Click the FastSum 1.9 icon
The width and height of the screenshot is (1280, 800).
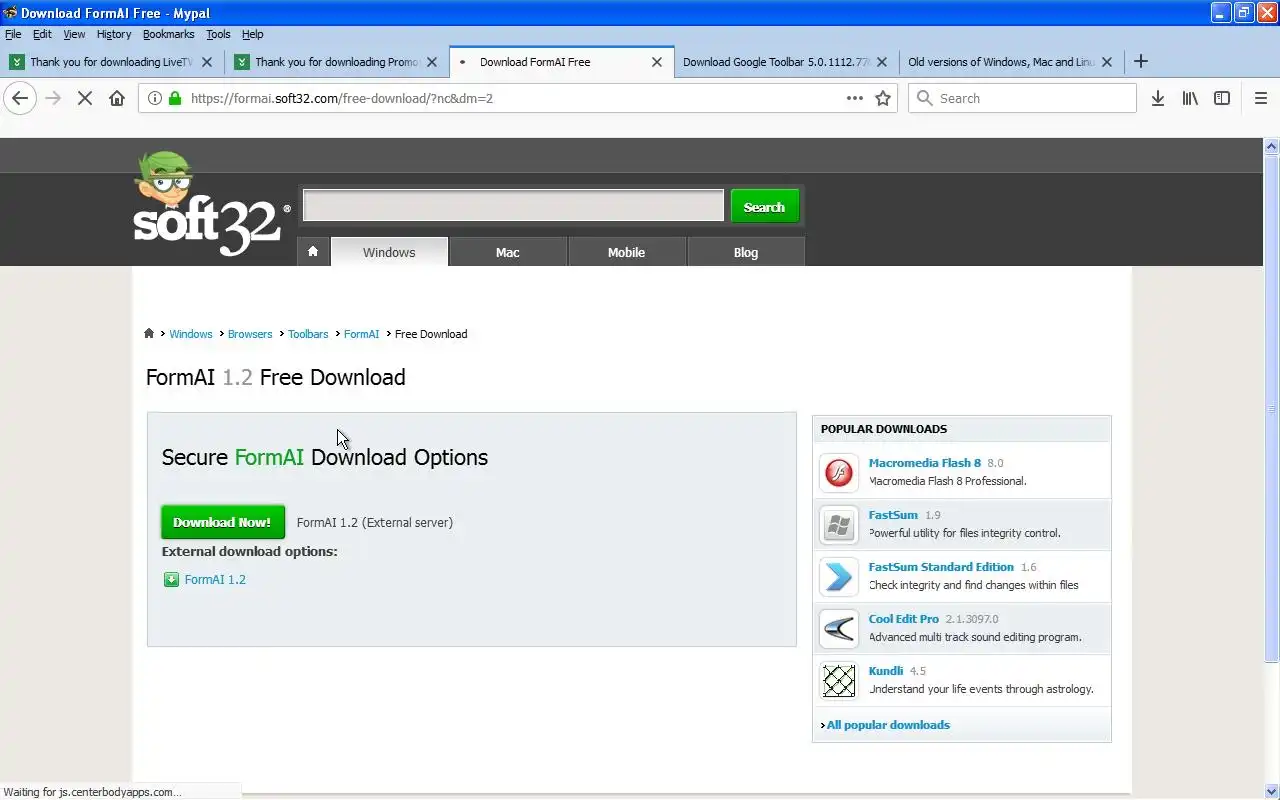click(839, 524)
